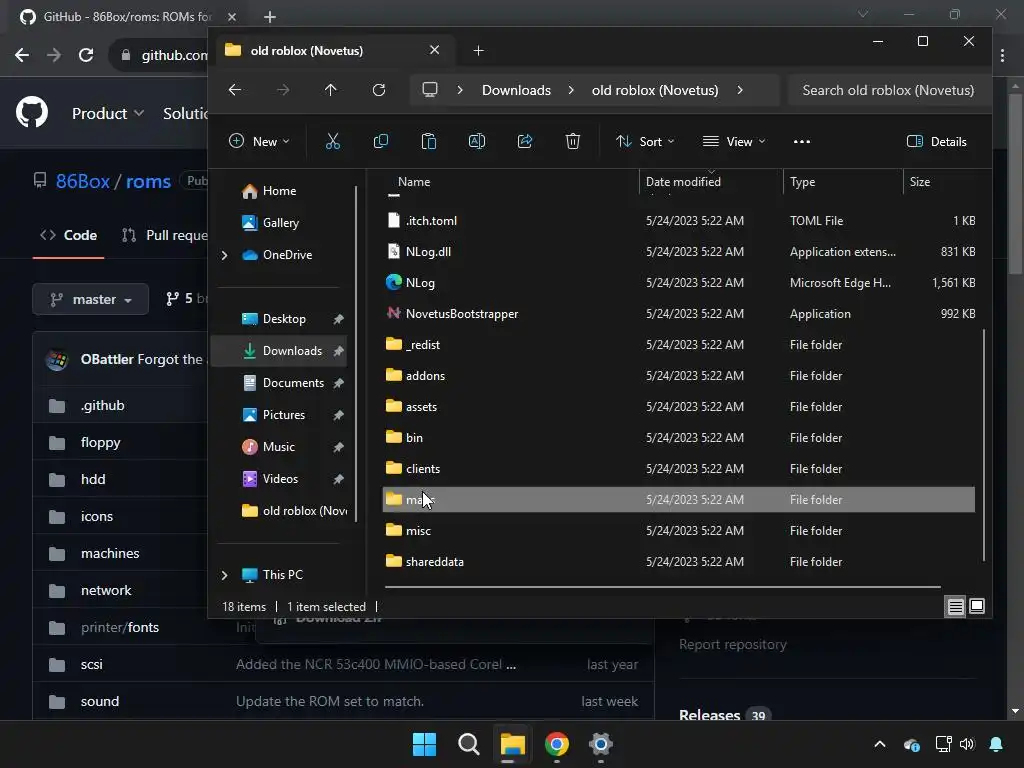The image size is (1024, 768).
Task: Unpin Music using its pin icon
Action: 338,447
